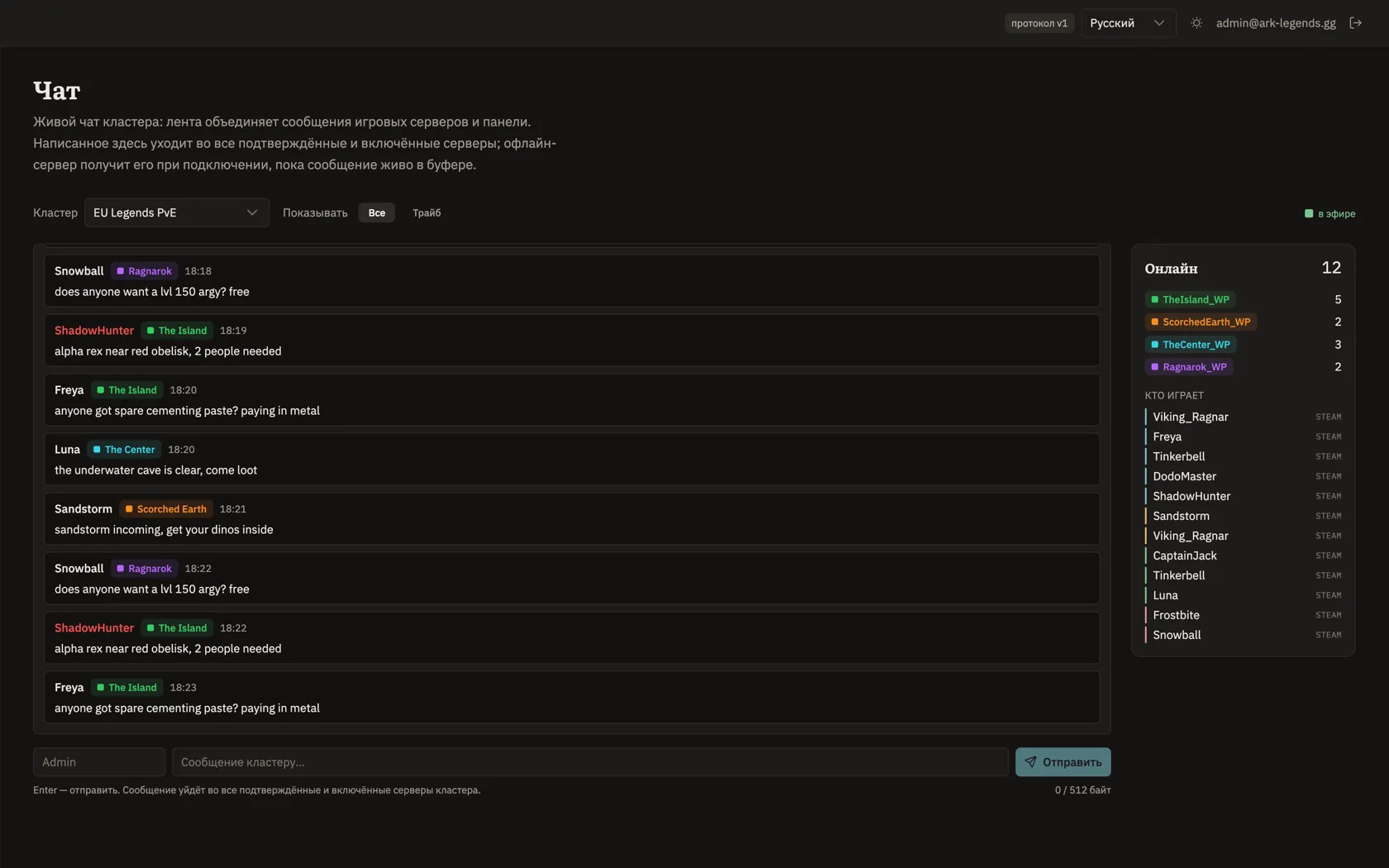Click the Scorched Earth tag on Sandstorm's message
Viewport: 1389px width, 868px height.
click(166, 508)
